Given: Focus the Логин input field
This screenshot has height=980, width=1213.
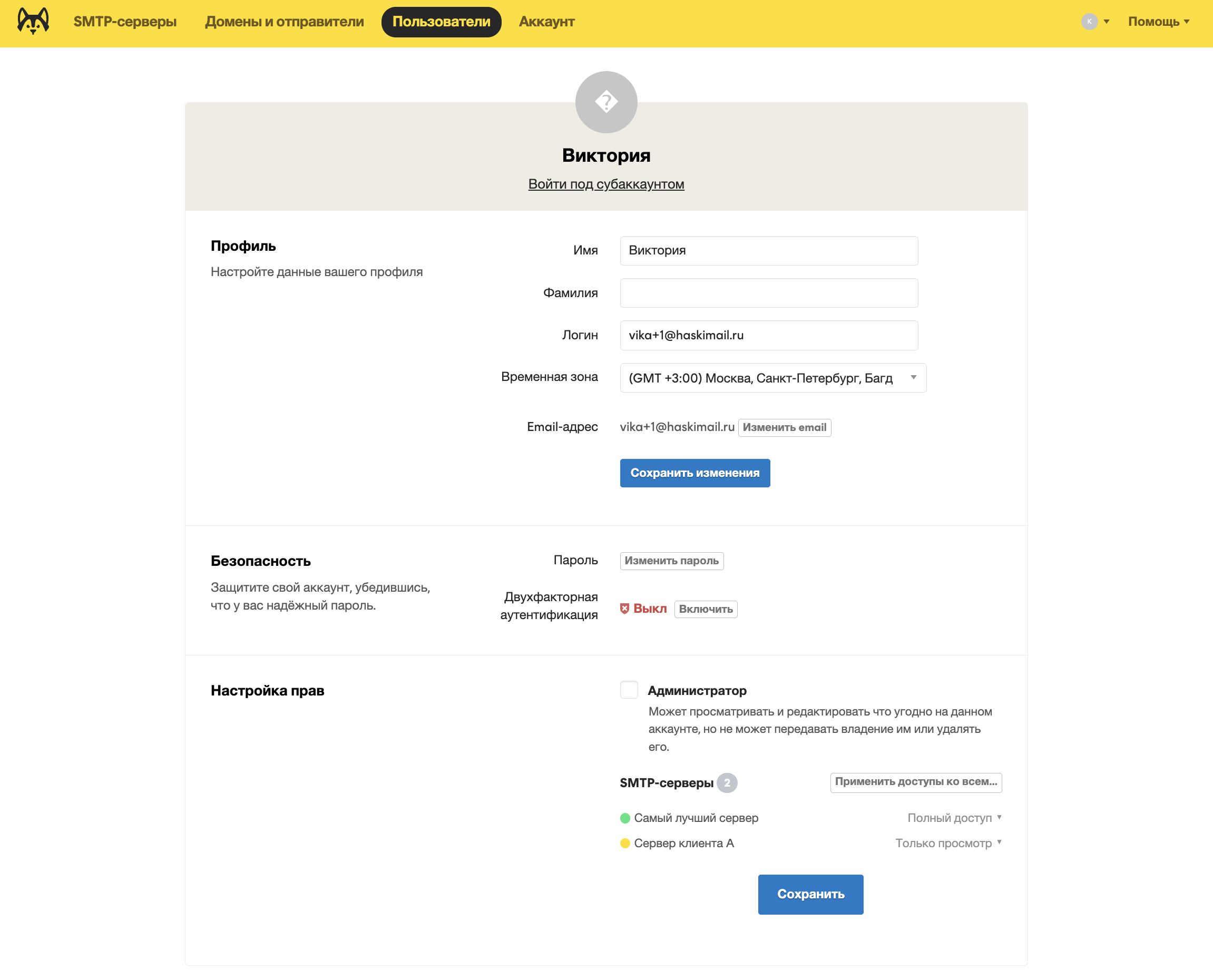Looking at the screenshot, I should (769, 335).
